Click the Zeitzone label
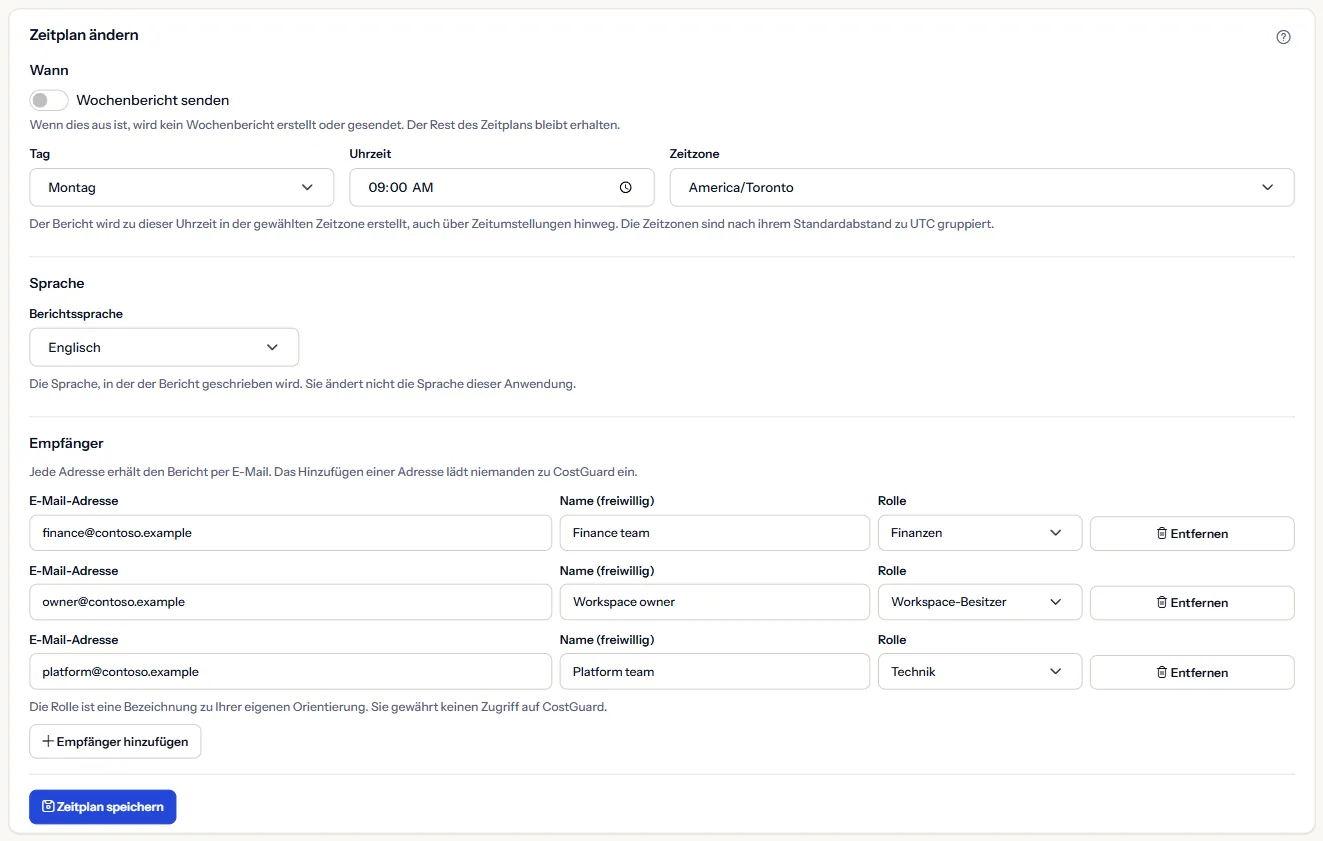 694,154
